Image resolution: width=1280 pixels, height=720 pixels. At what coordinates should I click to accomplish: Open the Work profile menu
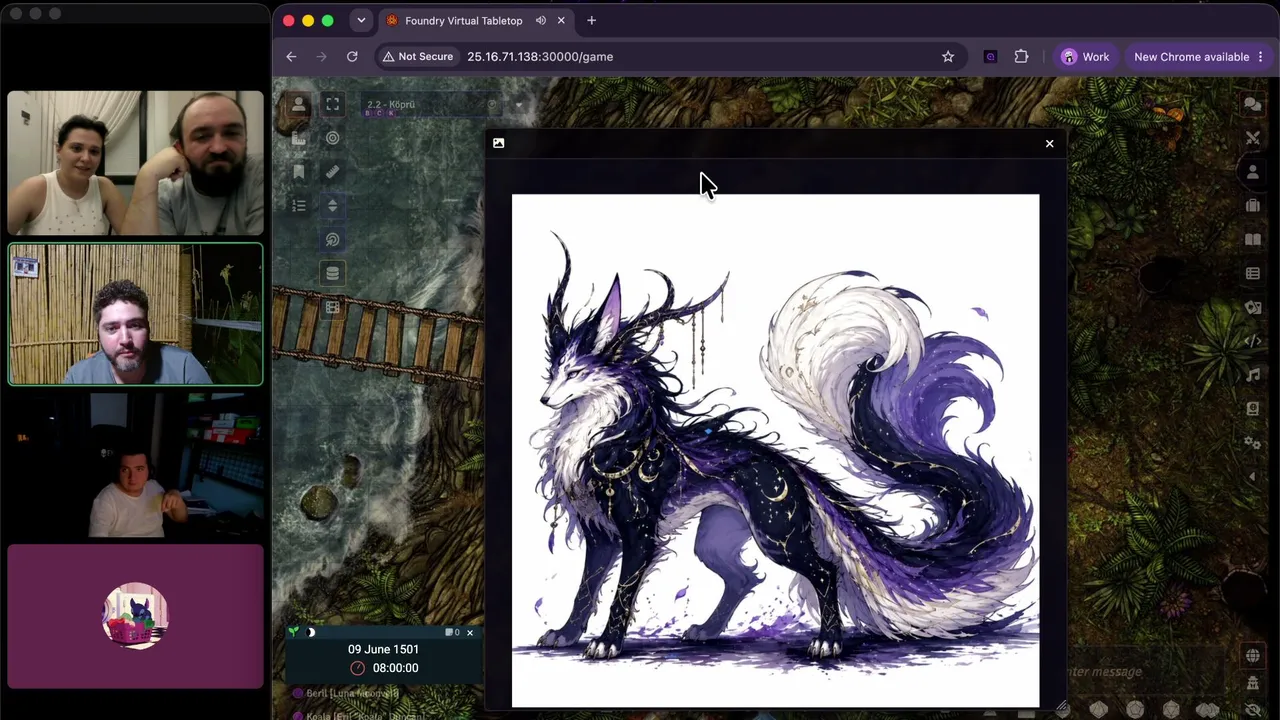click(x=1085, y=57)
